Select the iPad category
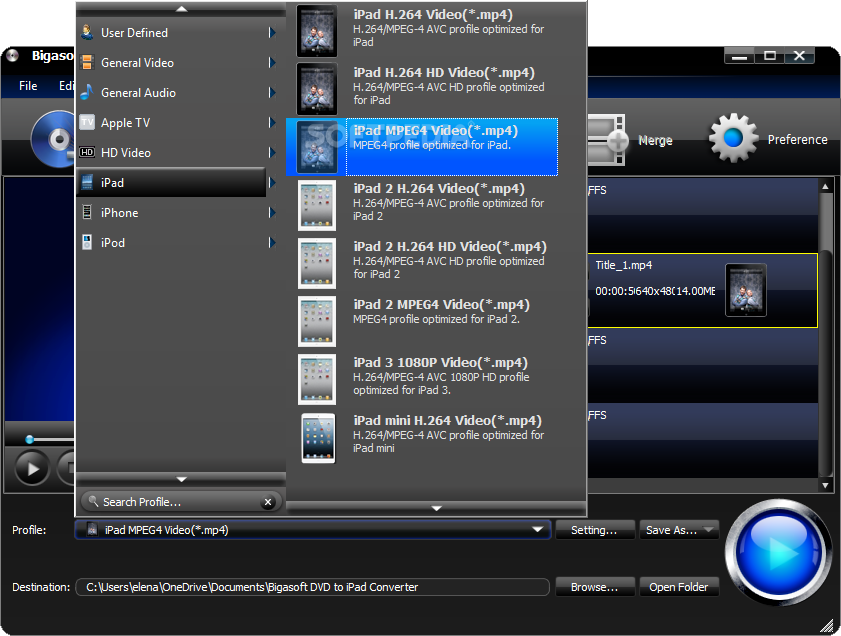The height and width of the screenshot is (636, 841). 172,183
